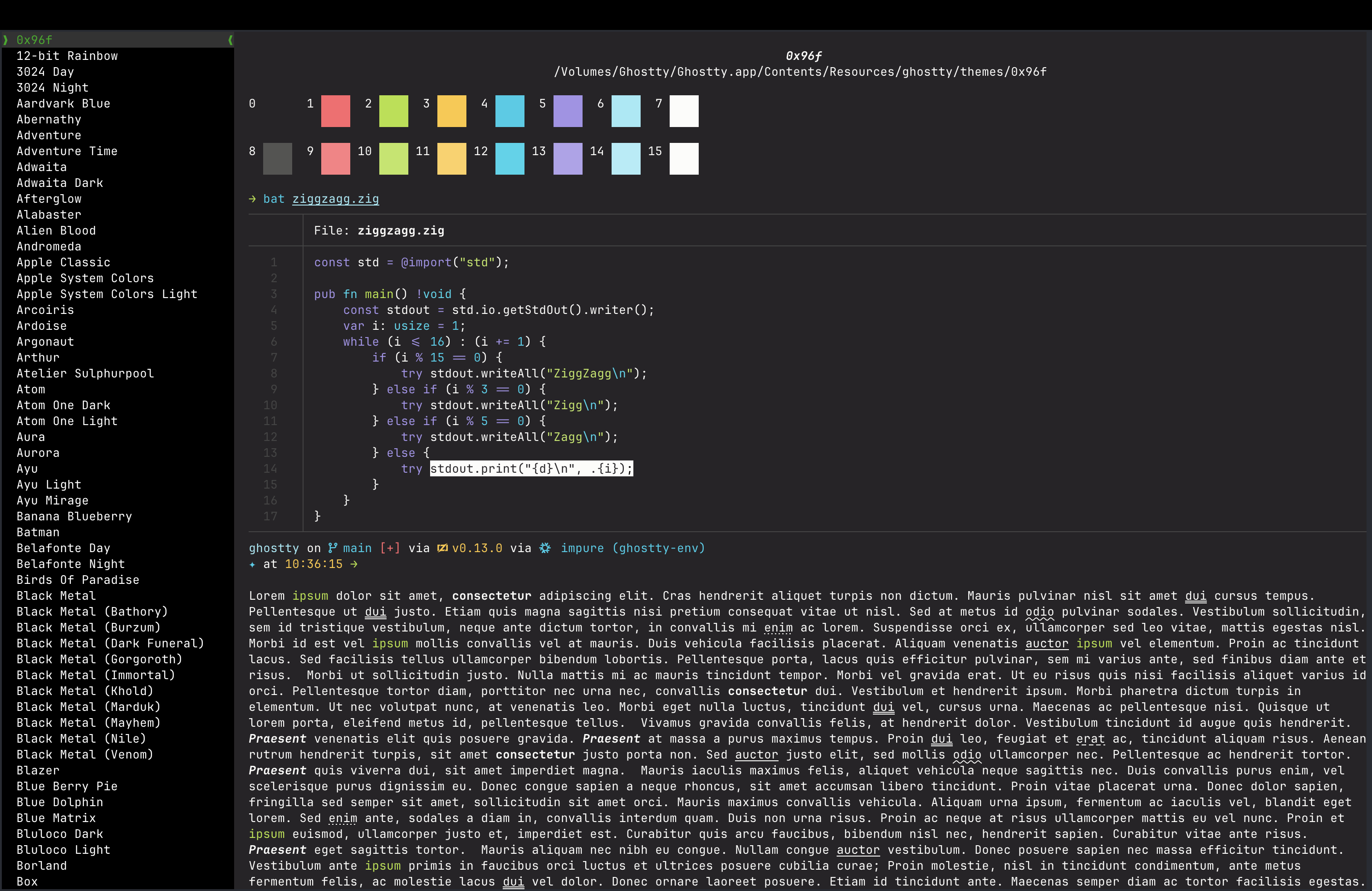Choose the Apple Classic theme

pyautogui.click(x=64, y=262)
